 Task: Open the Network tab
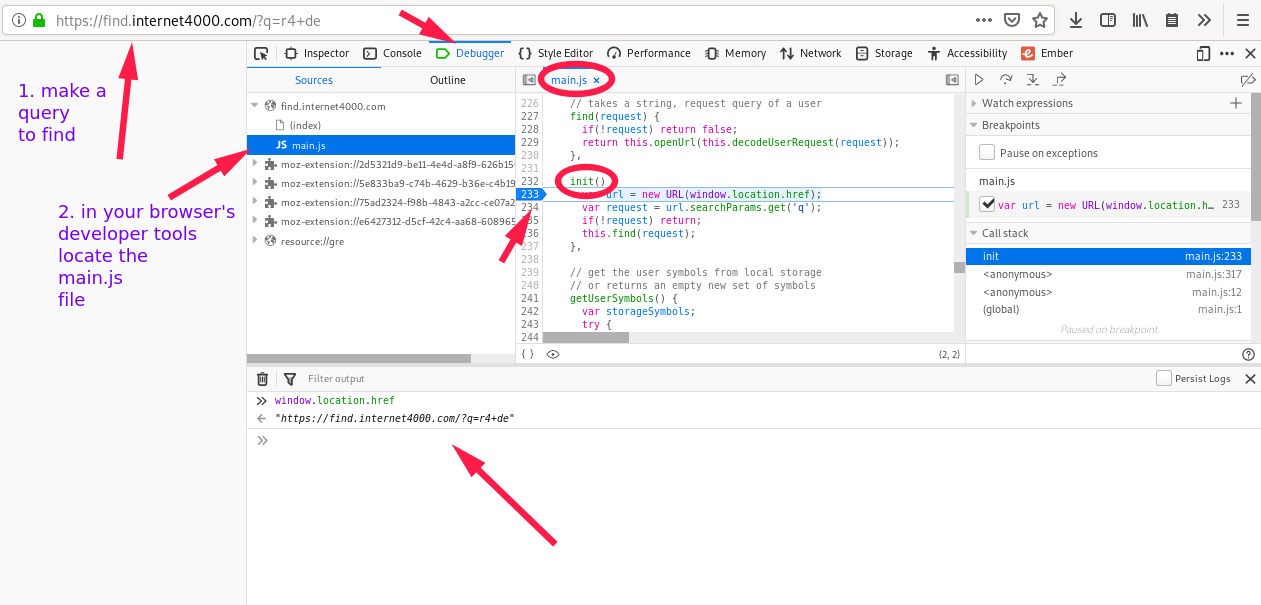point(811,54)
